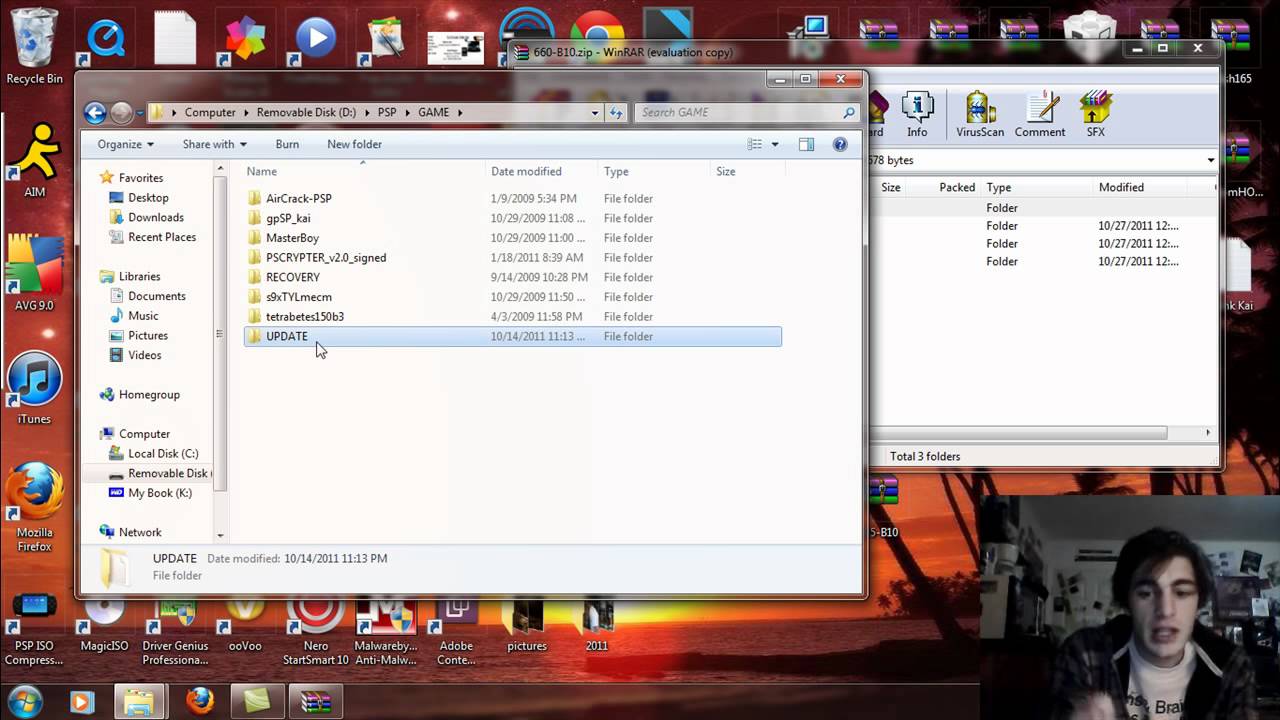Viewport: 1280px width, 720px height.
Task: Click the Explorer back arrow
Action: (95, 113)
